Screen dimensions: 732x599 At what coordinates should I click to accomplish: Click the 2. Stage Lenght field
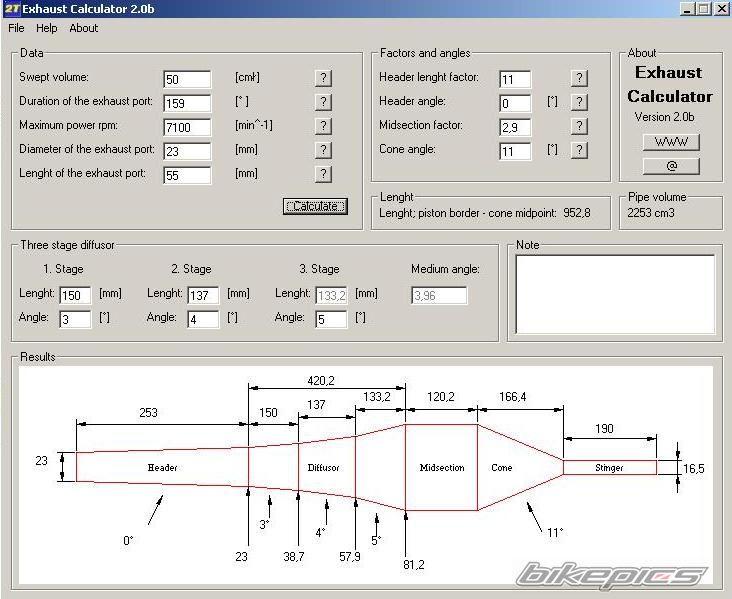pyautogui.click(x=203, y=295)
